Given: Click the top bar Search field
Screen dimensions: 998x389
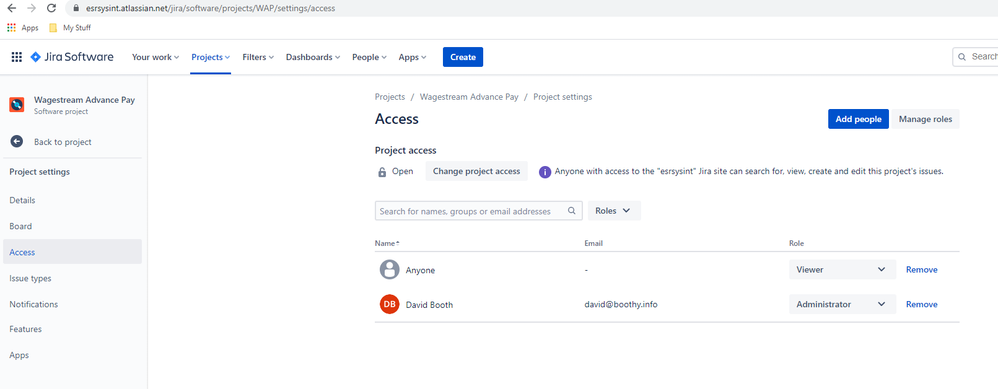Looking at the screenshot, I should (x=975, y=57).
